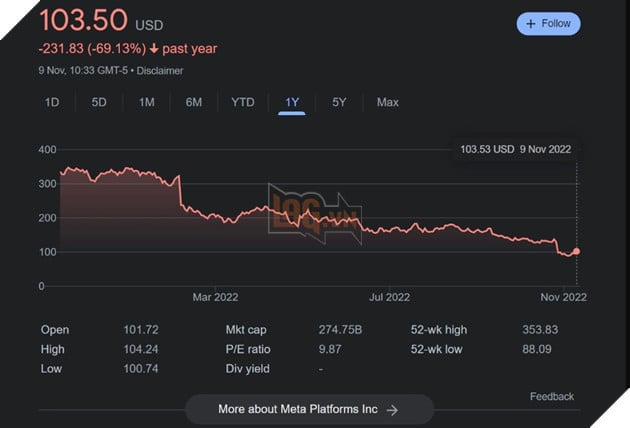Click the chart endpoint dot at Nov 2022
The width and height of the screenshot is (630, 428).
point(576,251)
